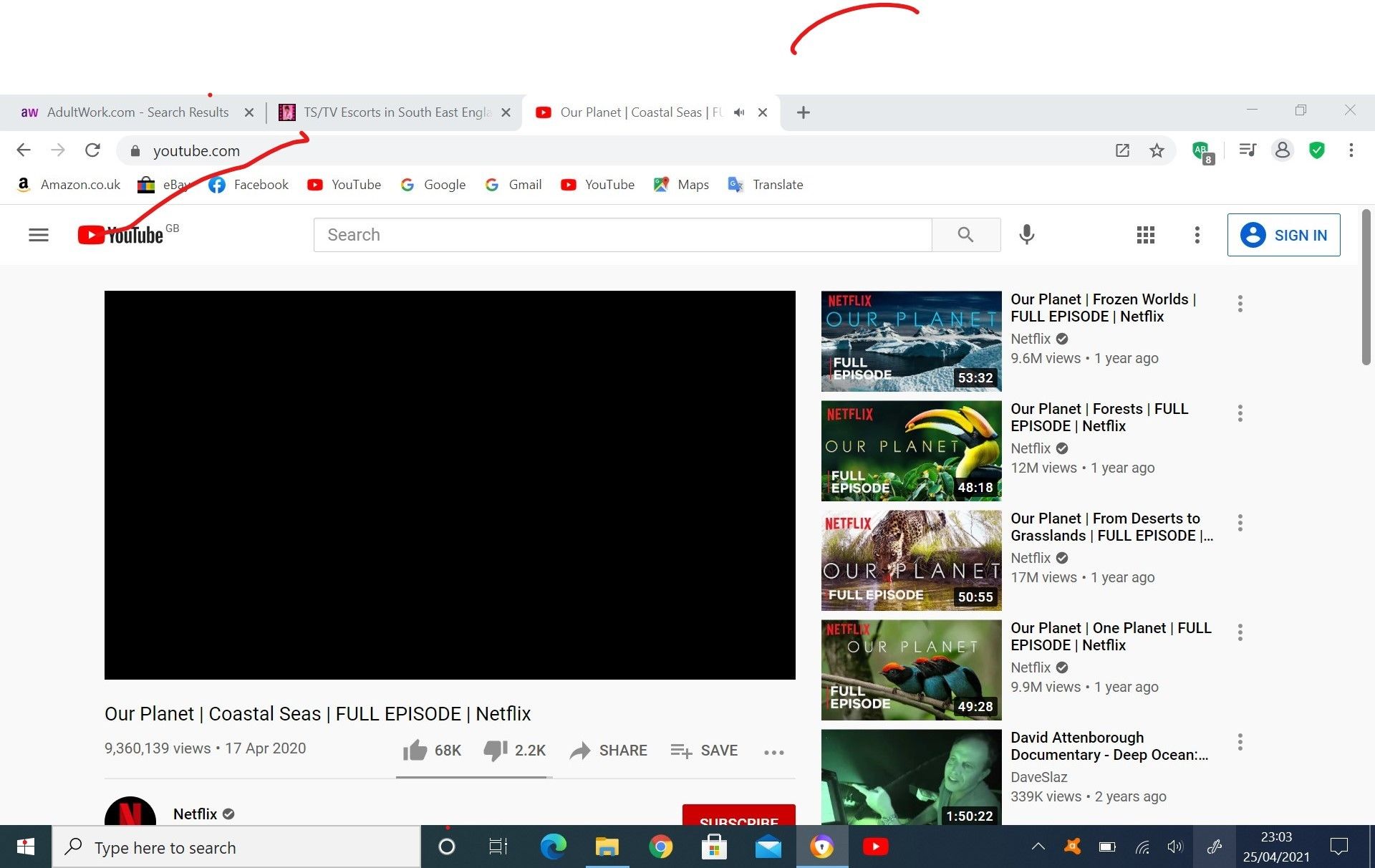Open options for David Attenborough documentary video
Viewport: 1375px width, 868px height.
click(1240, 742)
